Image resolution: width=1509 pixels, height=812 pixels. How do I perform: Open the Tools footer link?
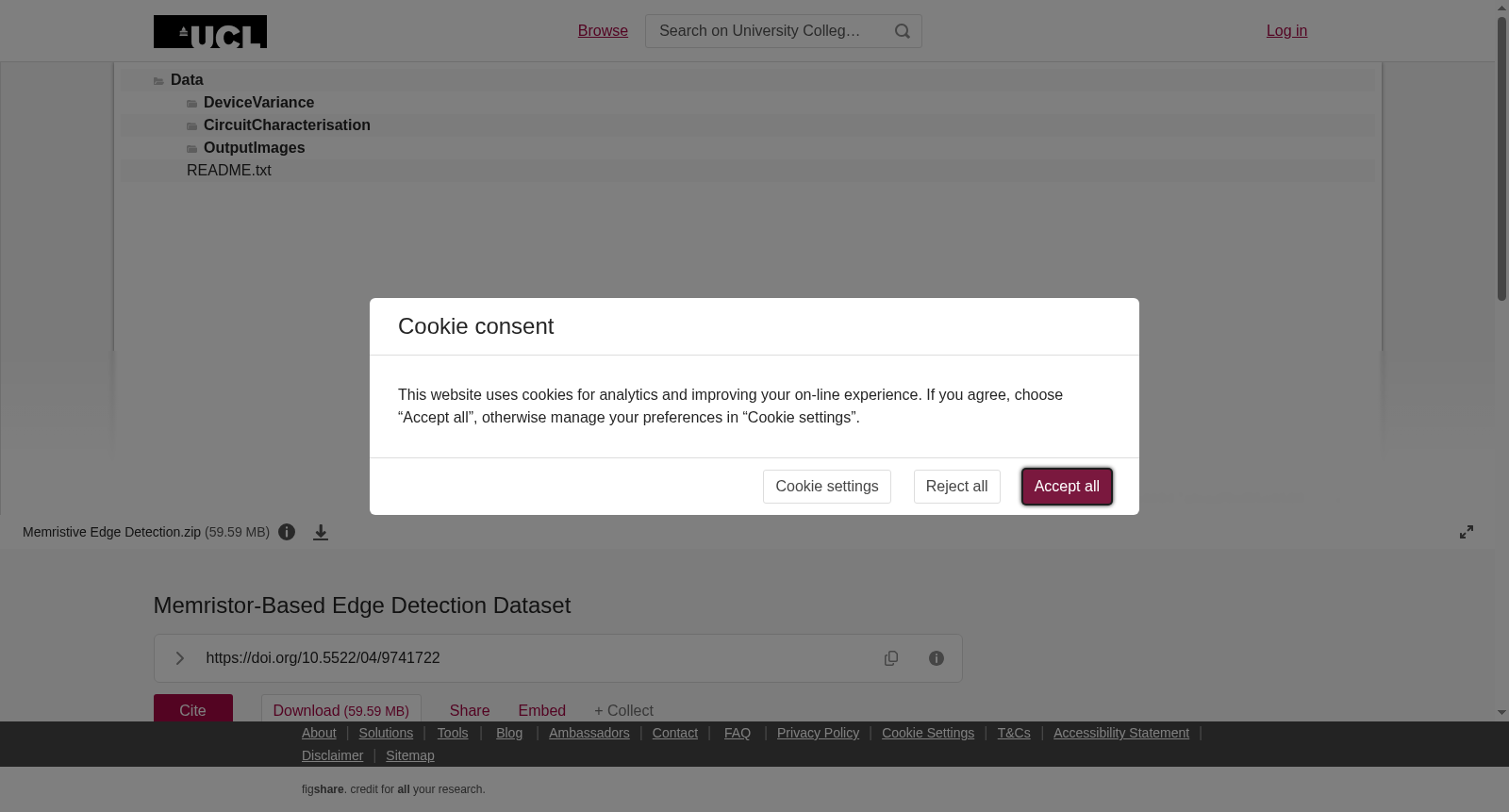coord(453,733)
